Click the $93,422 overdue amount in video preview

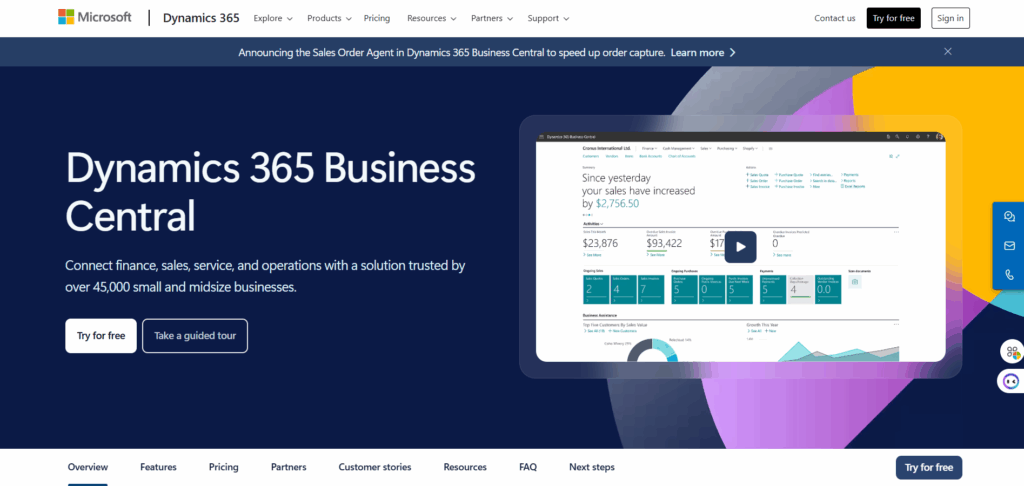(664, 243)
